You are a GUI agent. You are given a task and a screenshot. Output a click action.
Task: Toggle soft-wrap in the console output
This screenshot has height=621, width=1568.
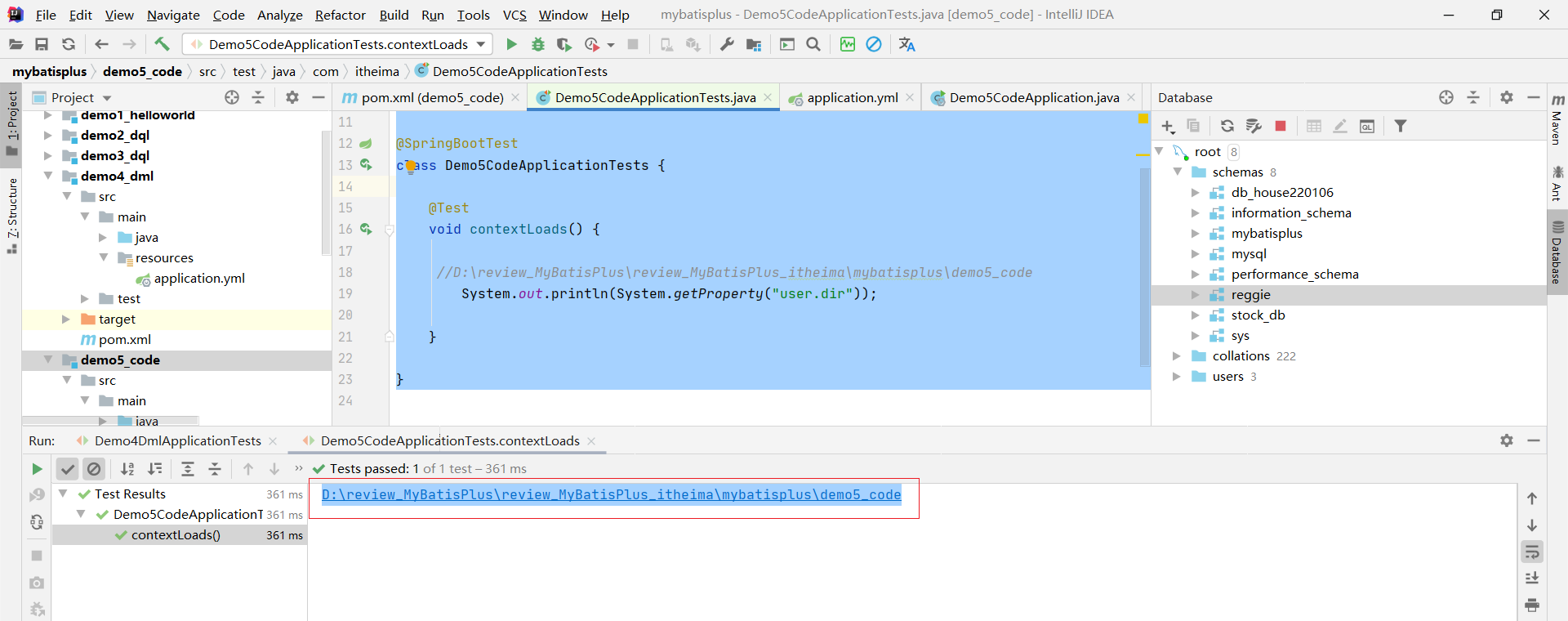[x=1532, y=552]
